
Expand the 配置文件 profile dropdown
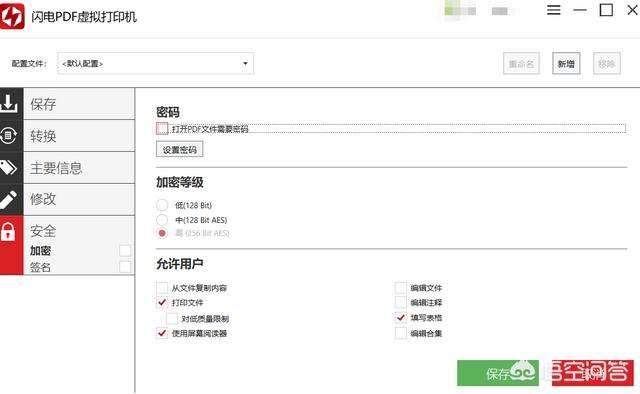pyautogui.click(x=156, y=63)
